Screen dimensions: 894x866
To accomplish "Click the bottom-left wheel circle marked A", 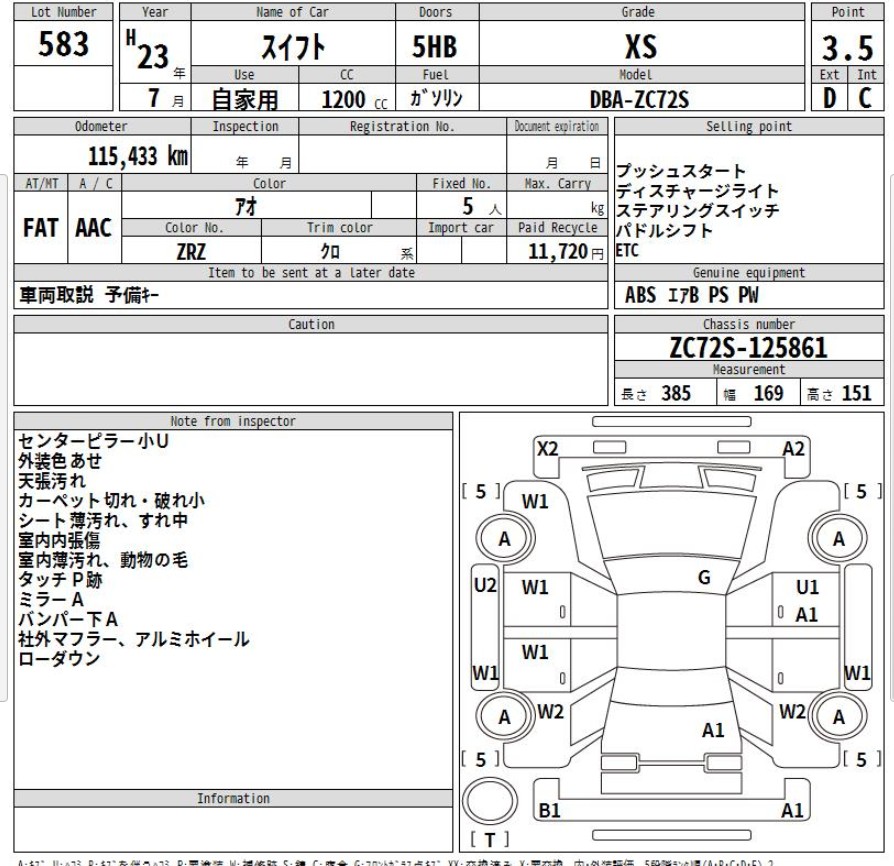I will click(x=505, y=716).
